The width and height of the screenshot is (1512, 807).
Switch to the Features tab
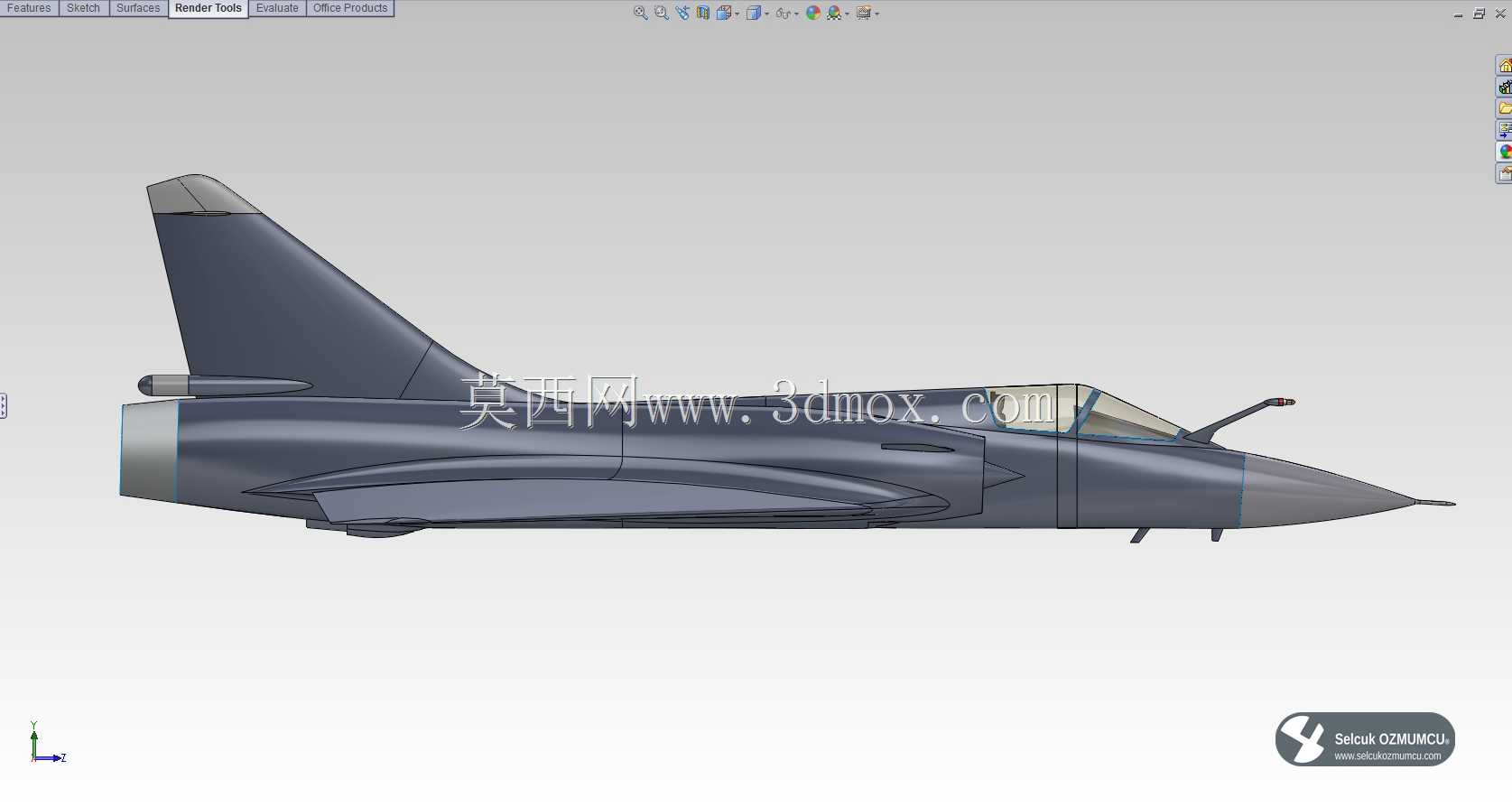[x=29, y=8]
